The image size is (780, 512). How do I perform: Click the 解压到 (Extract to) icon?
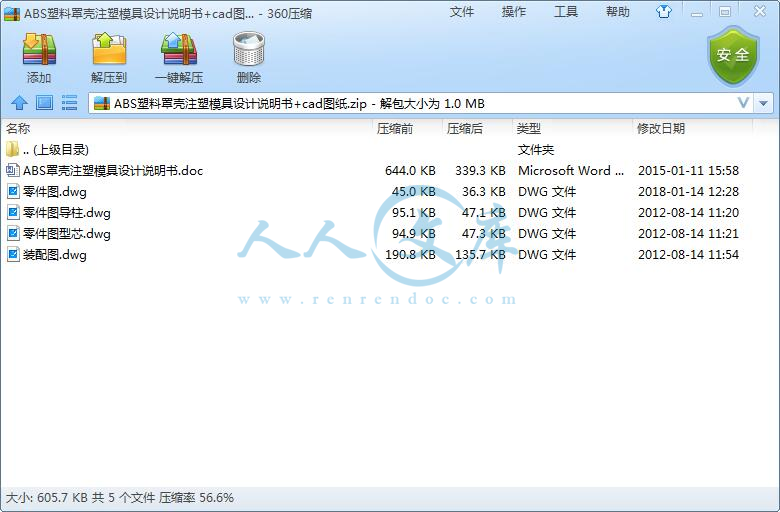[109, 50]
